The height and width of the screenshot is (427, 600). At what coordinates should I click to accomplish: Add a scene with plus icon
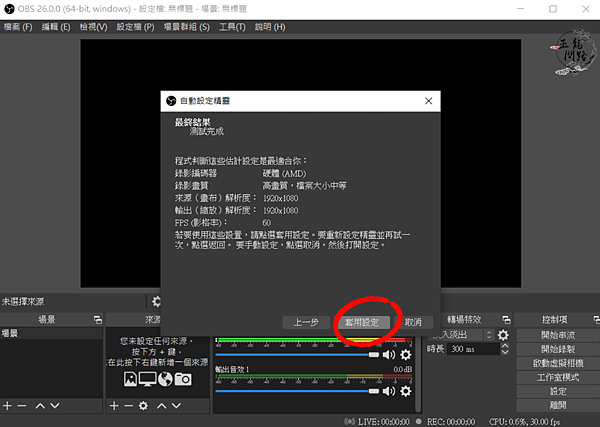[x=7, y=406]
